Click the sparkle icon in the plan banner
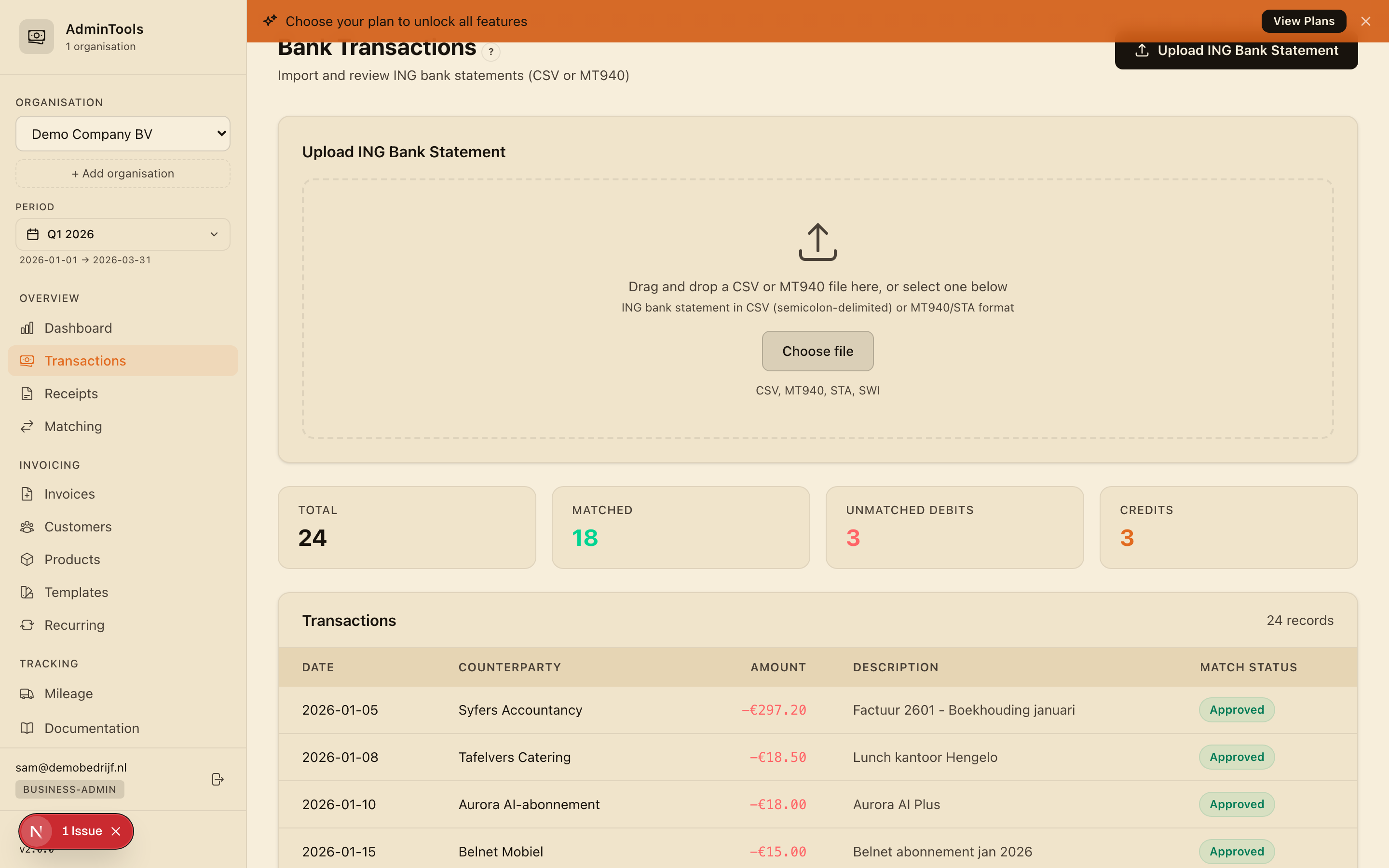This screenshot has width=1389, height=868. pyautogui.click(x=270, y=21)
